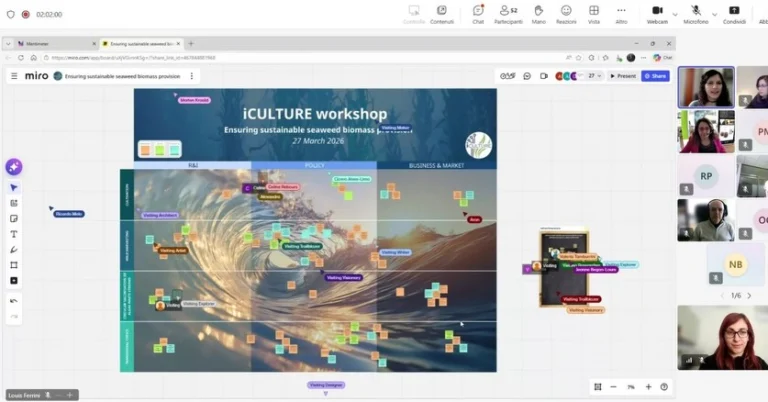Image resolution: width=768 pixels, height=402 pixels.
Task: Open Miro board comments icon
Action: (x=529, y=76)
